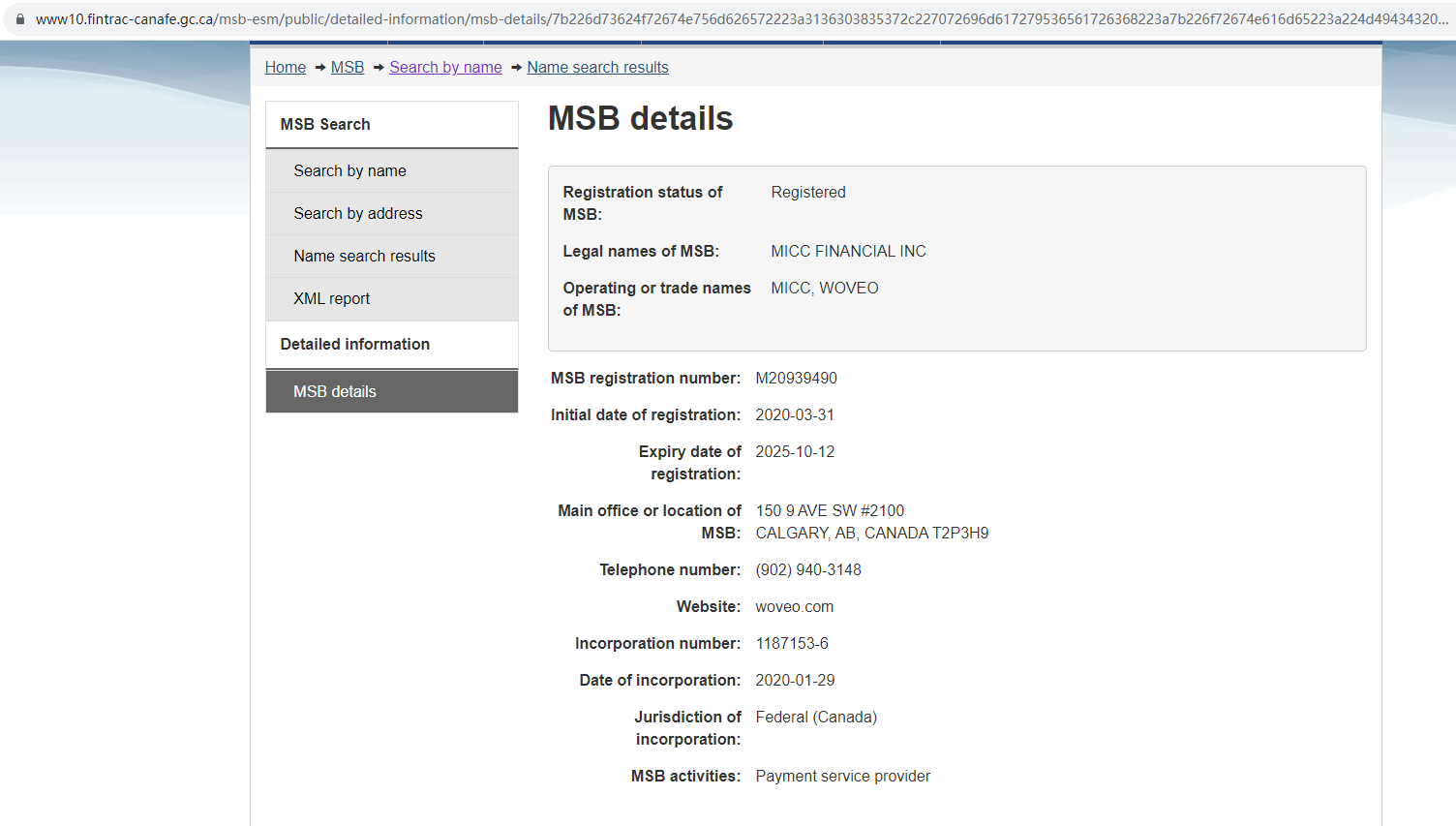Click the MSB activities label

coord(686,776)
